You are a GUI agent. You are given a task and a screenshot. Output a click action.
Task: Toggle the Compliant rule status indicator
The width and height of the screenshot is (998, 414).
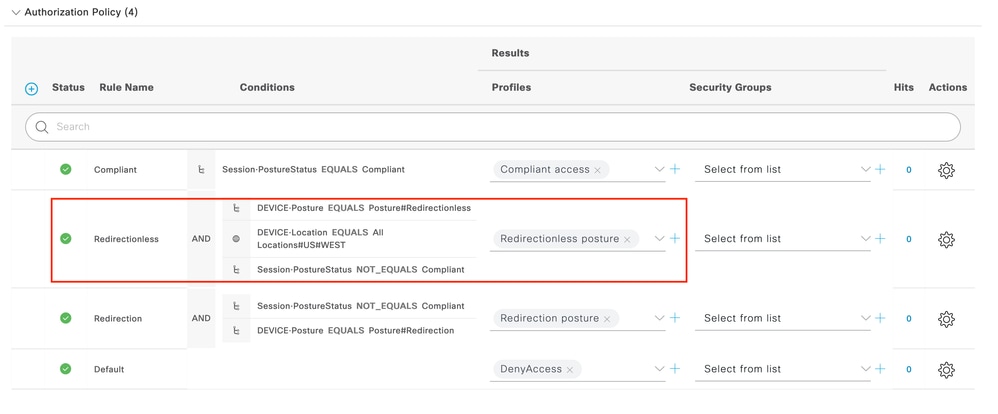pyautogui.click(x=66, y=170)
